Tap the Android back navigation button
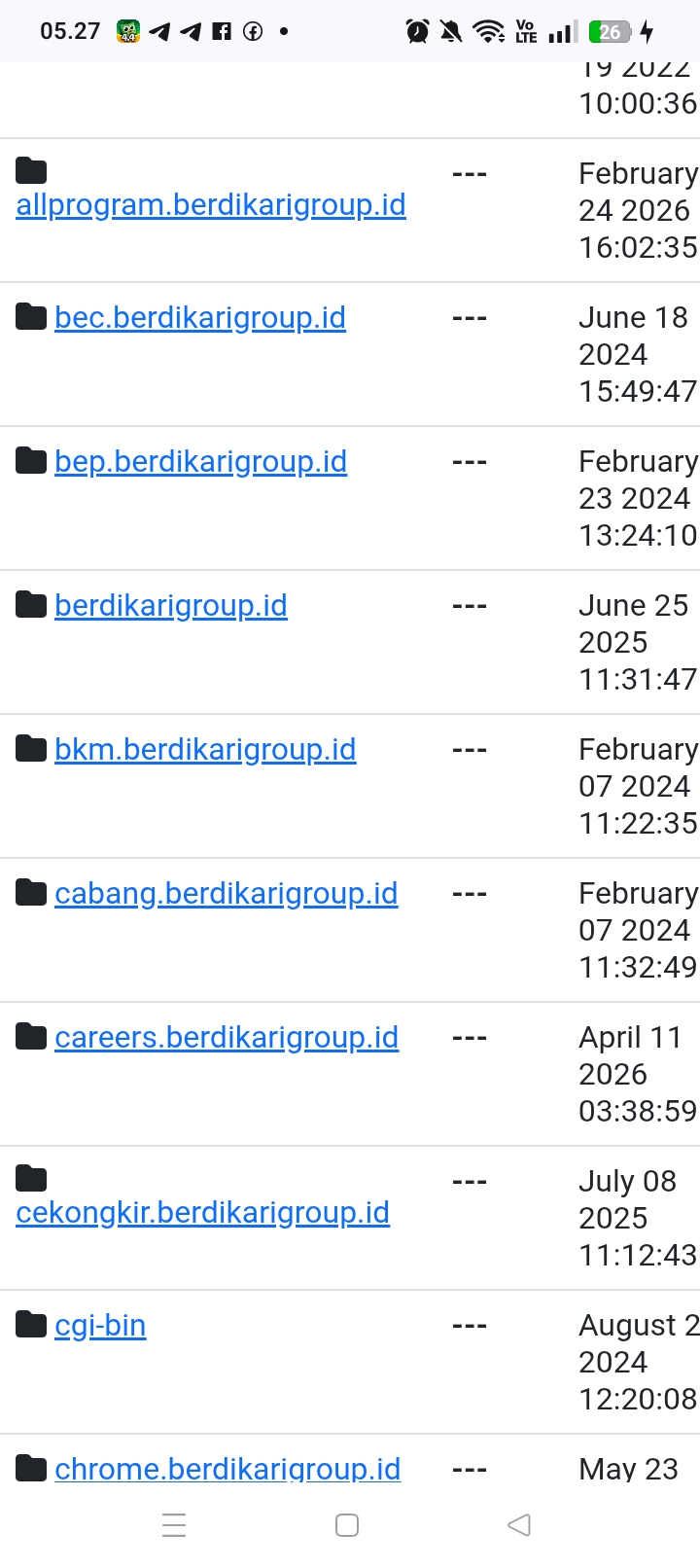Screen dimensions: 700x1568 519,1524
